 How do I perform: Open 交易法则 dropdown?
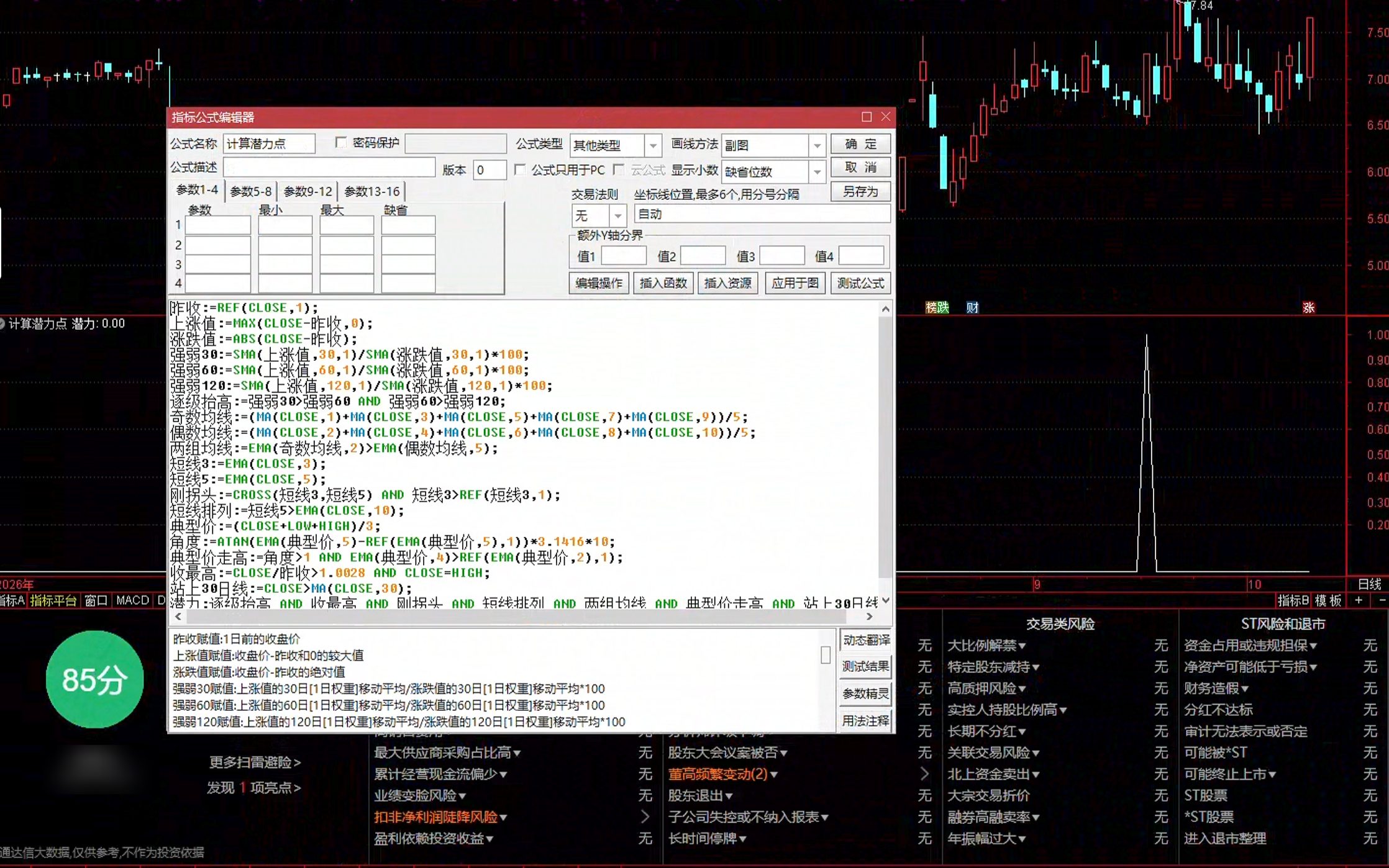[x=617, y=215]
